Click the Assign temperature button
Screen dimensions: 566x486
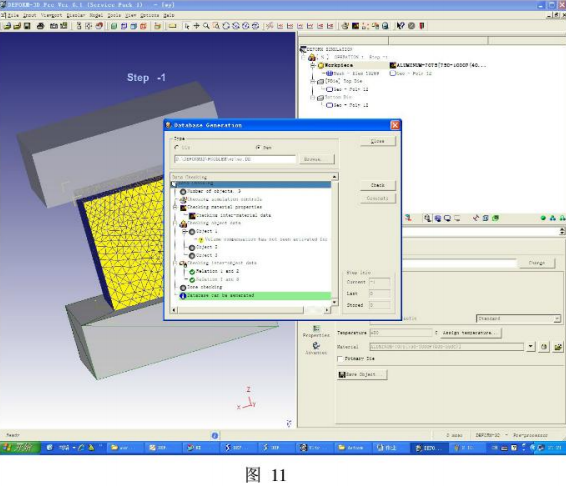(470, 333)
